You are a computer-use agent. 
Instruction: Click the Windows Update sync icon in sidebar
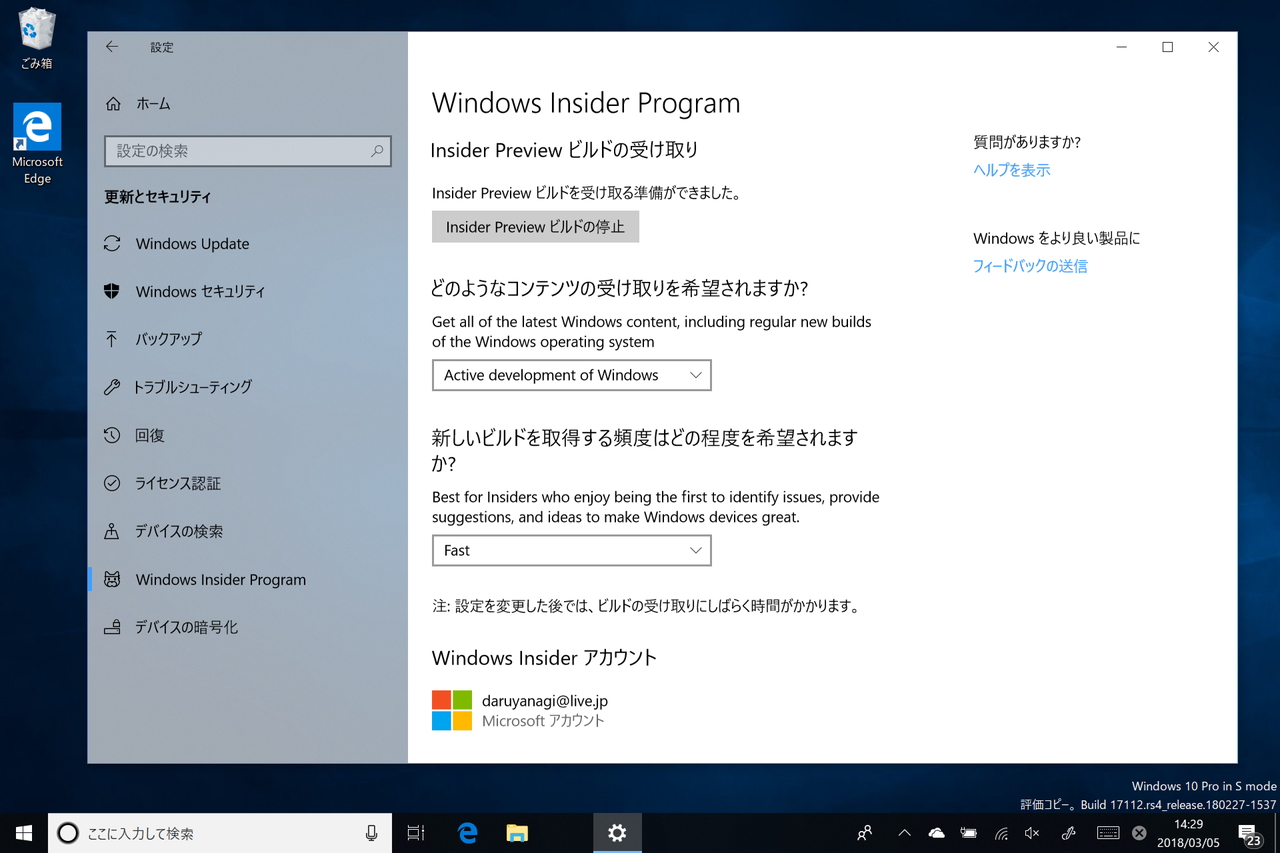pyautogui.click(x=113, y=243)
